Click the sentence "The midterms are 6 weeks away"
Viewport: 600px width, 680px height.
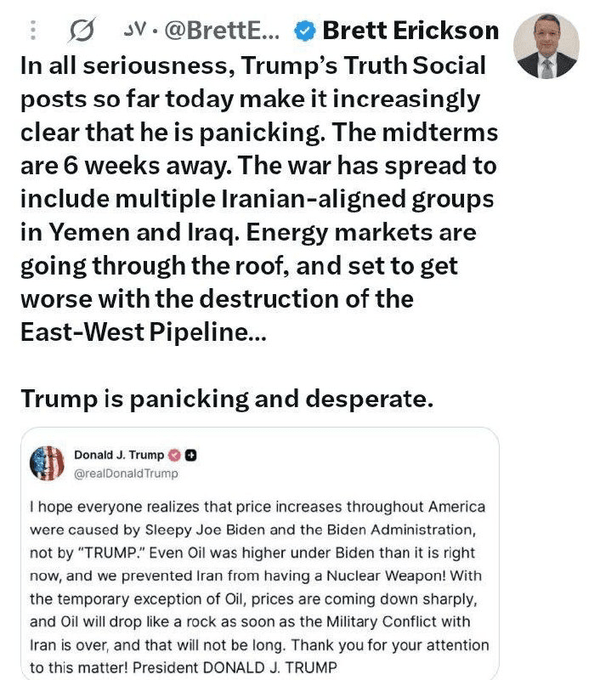[259, 149]
